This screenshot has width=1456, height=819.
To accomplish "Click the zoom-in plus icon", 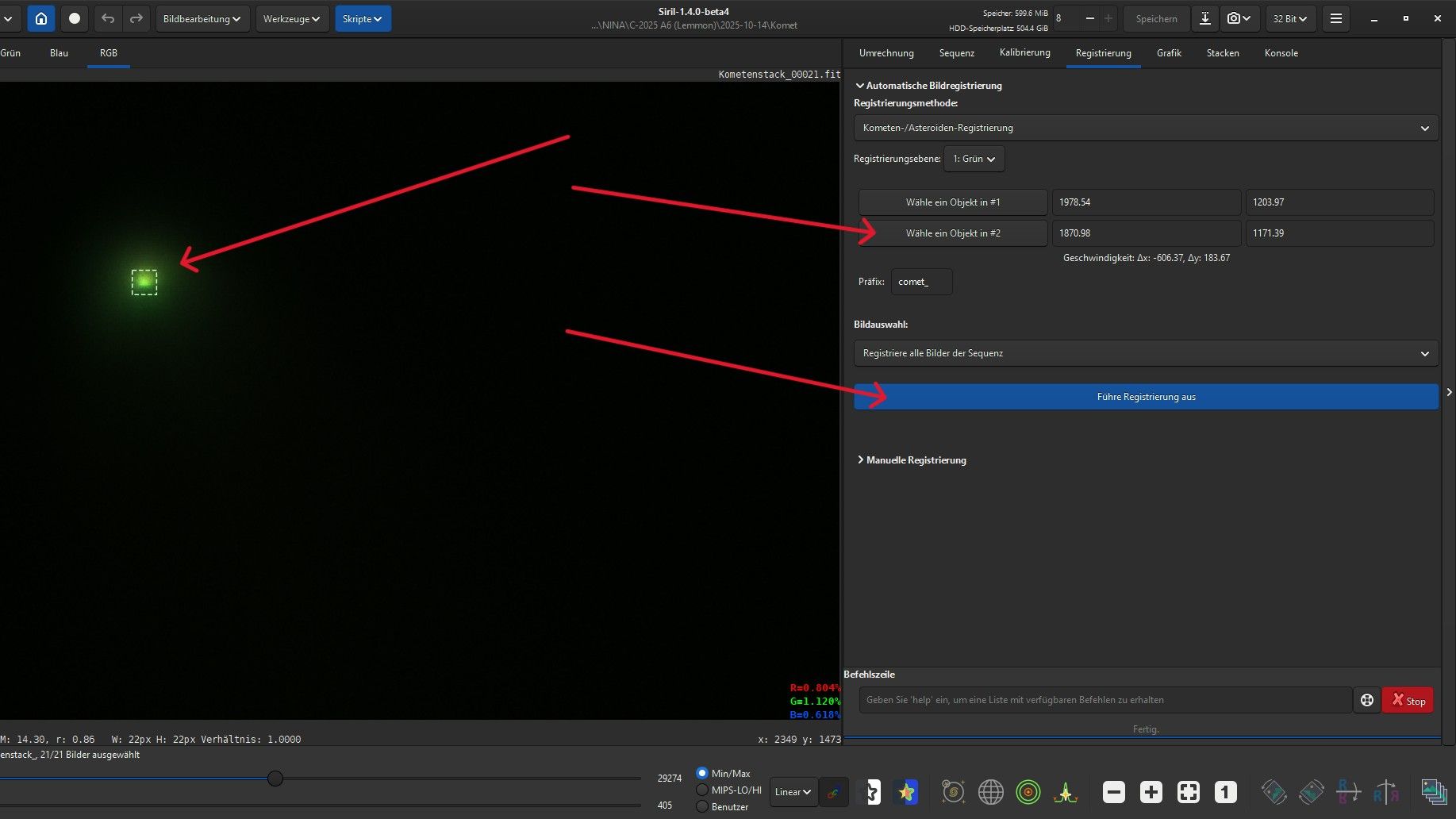I will (x=1151, y=791).
